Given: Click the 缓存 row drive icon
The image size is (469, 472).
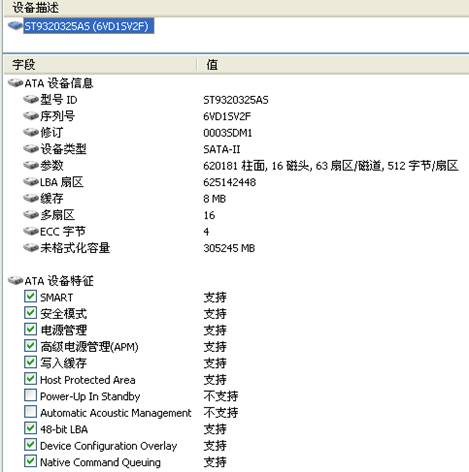Looking at the screenshot, I should [31, 198].
